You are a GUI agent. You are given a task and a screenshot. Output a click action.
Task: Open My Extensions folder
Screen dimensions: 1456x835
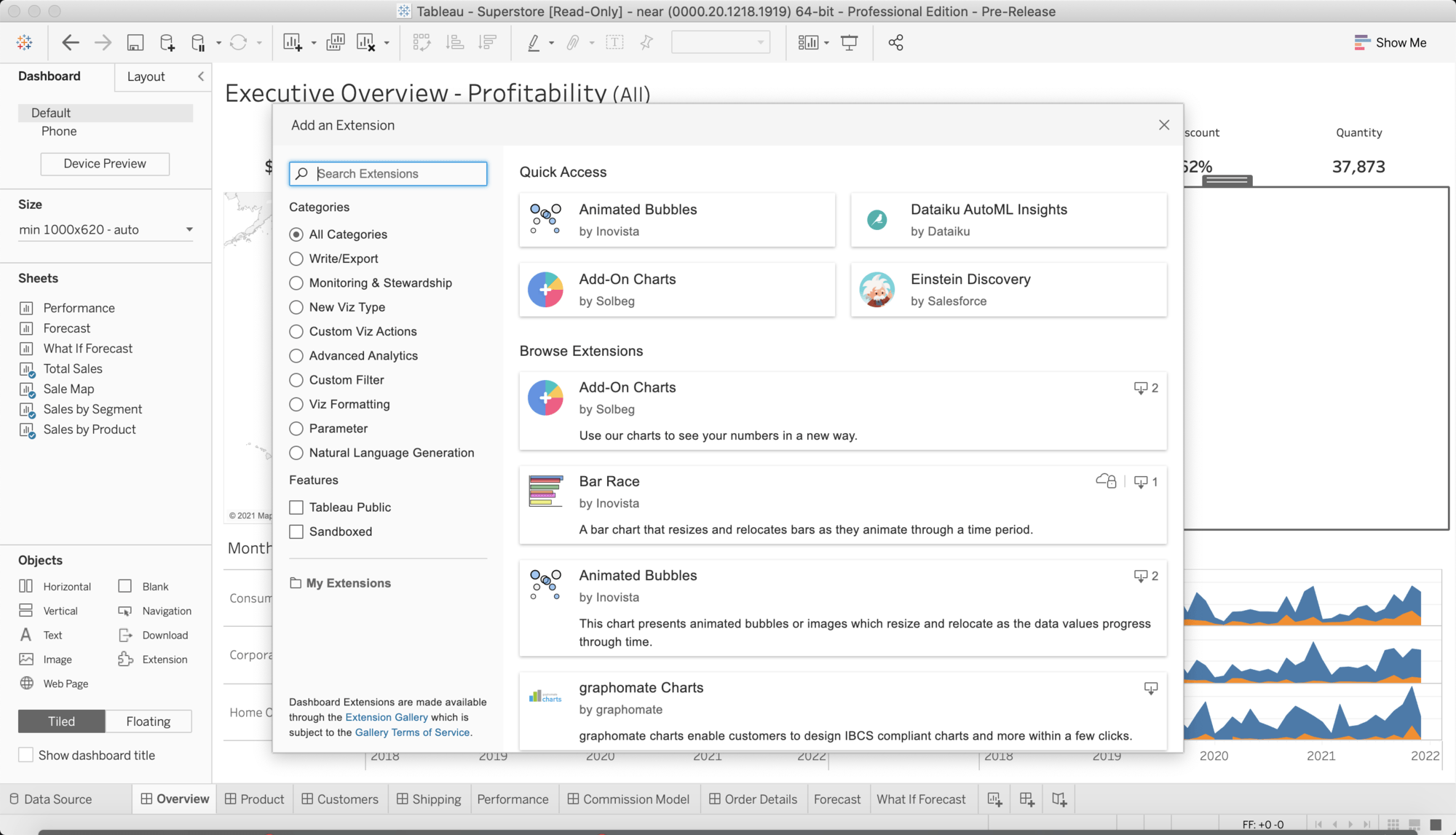tap(340, 583)
